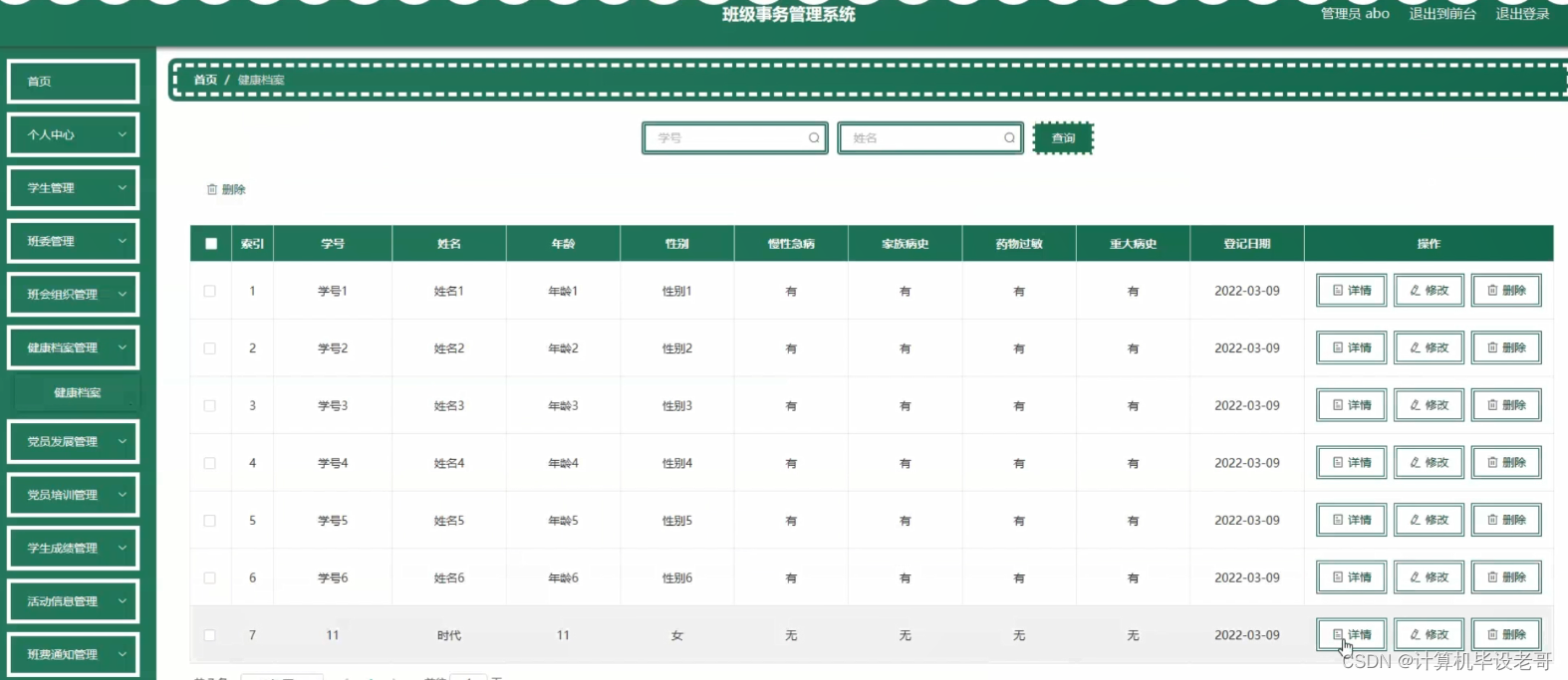
Task: Focus the 姓名 search input
Action: point(929,138)
